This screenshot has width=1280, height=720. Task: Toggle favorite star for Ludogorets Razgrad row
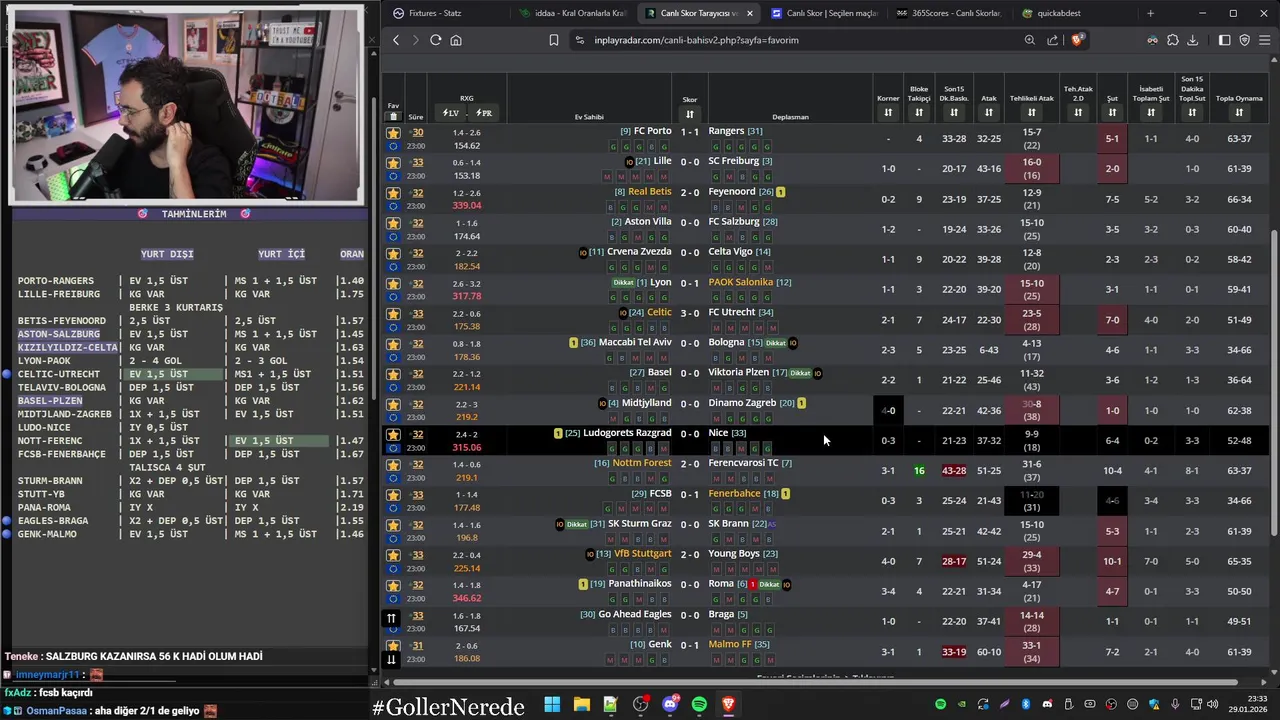tap(393, 434)
